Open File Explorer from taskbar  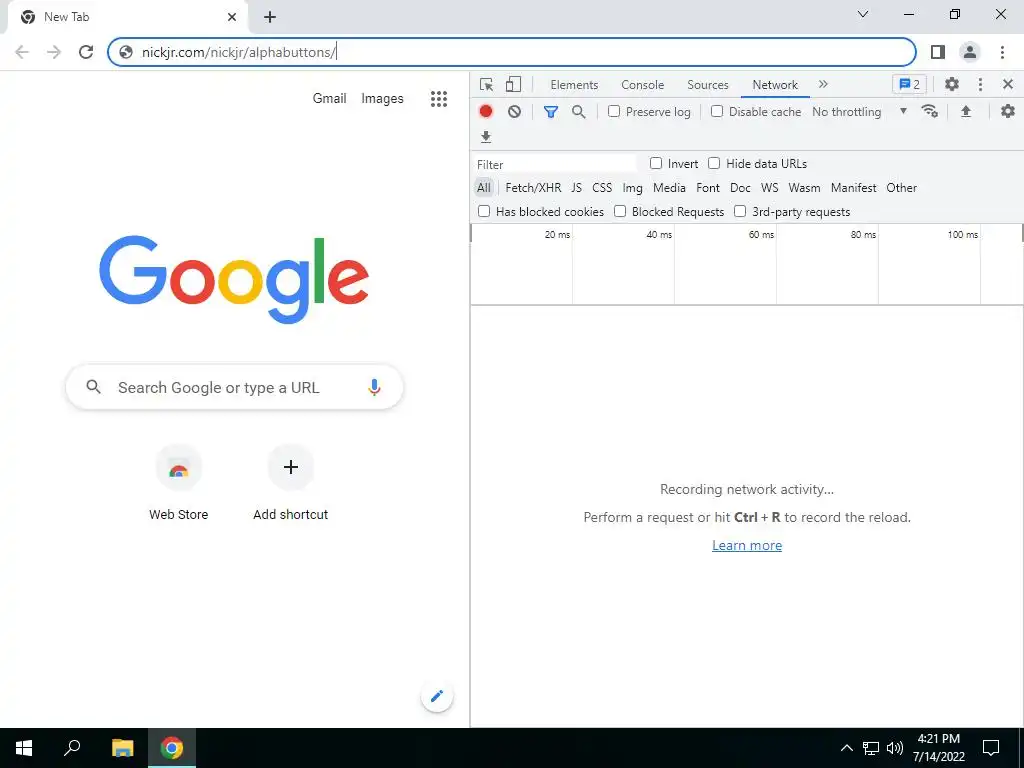pyautogui.click(x=122, y=748)
